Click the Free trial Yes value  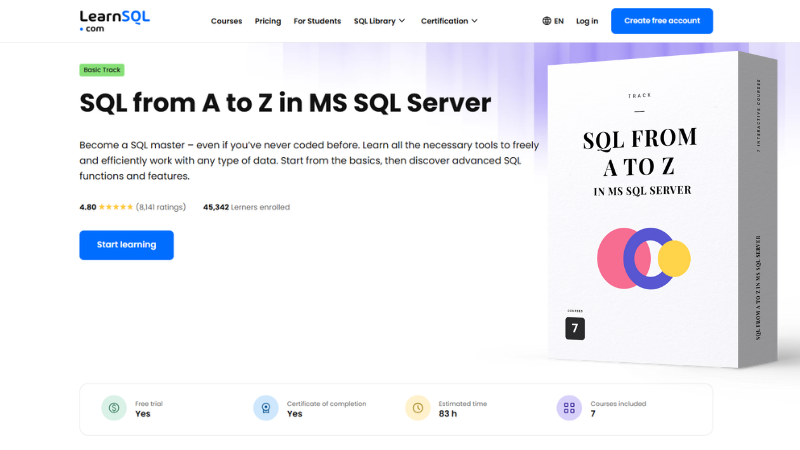tap(143, 414)
